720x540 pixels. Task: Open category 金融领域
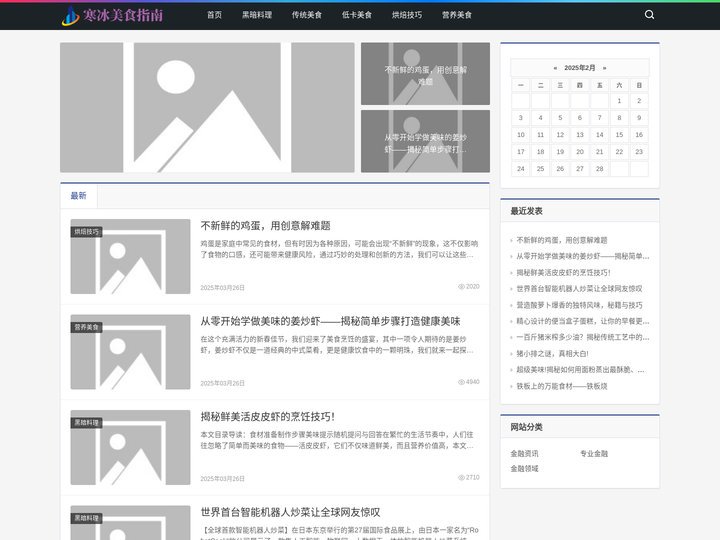click(x=524, y=469)
